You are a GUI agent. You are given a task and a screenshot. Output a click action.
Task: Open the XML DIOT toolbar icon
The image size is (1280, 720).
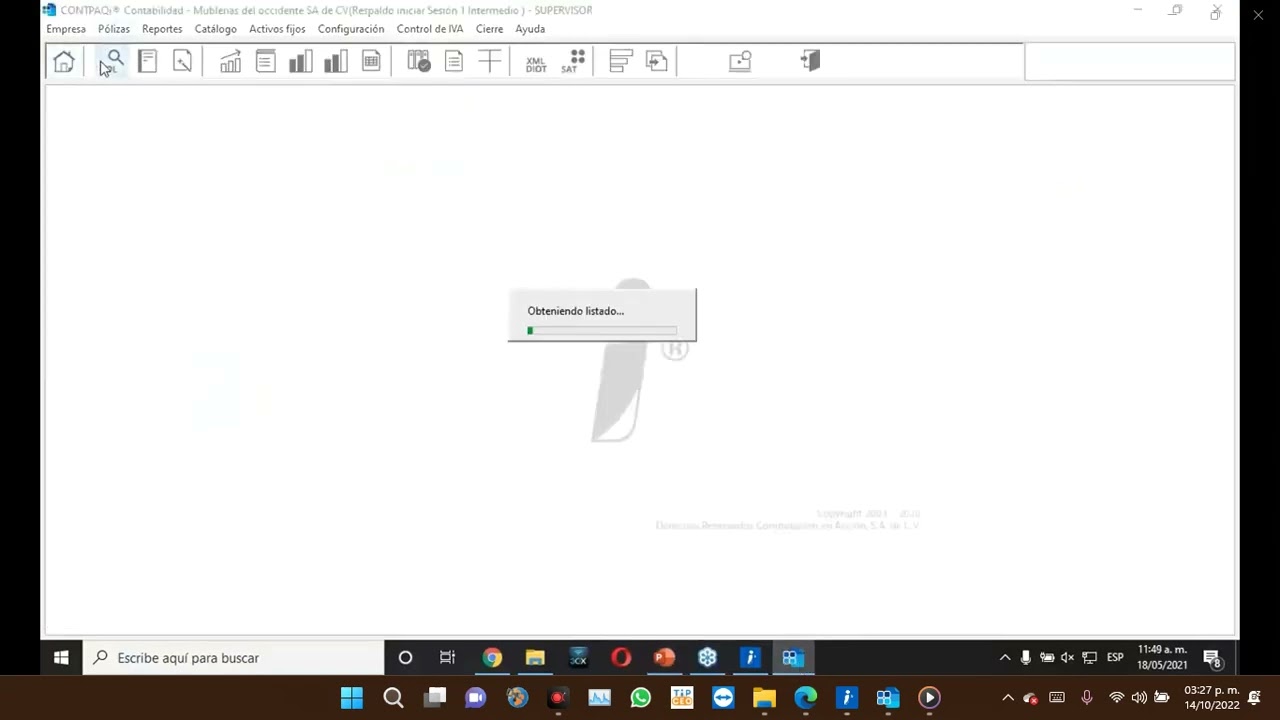pos(536,63)
